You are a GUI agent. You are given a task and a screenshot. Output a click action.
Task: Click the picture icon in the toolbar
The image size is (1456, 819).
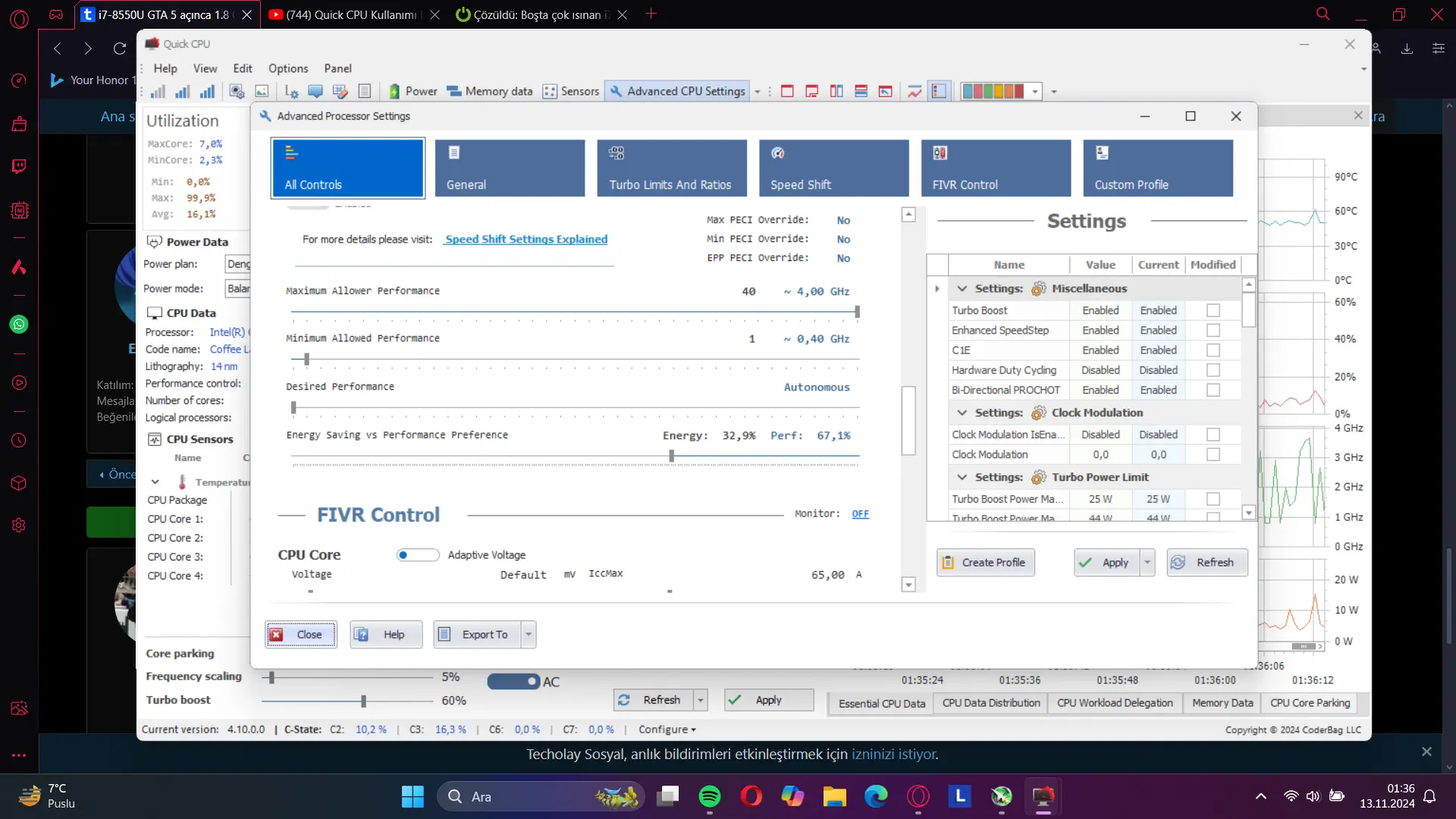coord(262,92)
